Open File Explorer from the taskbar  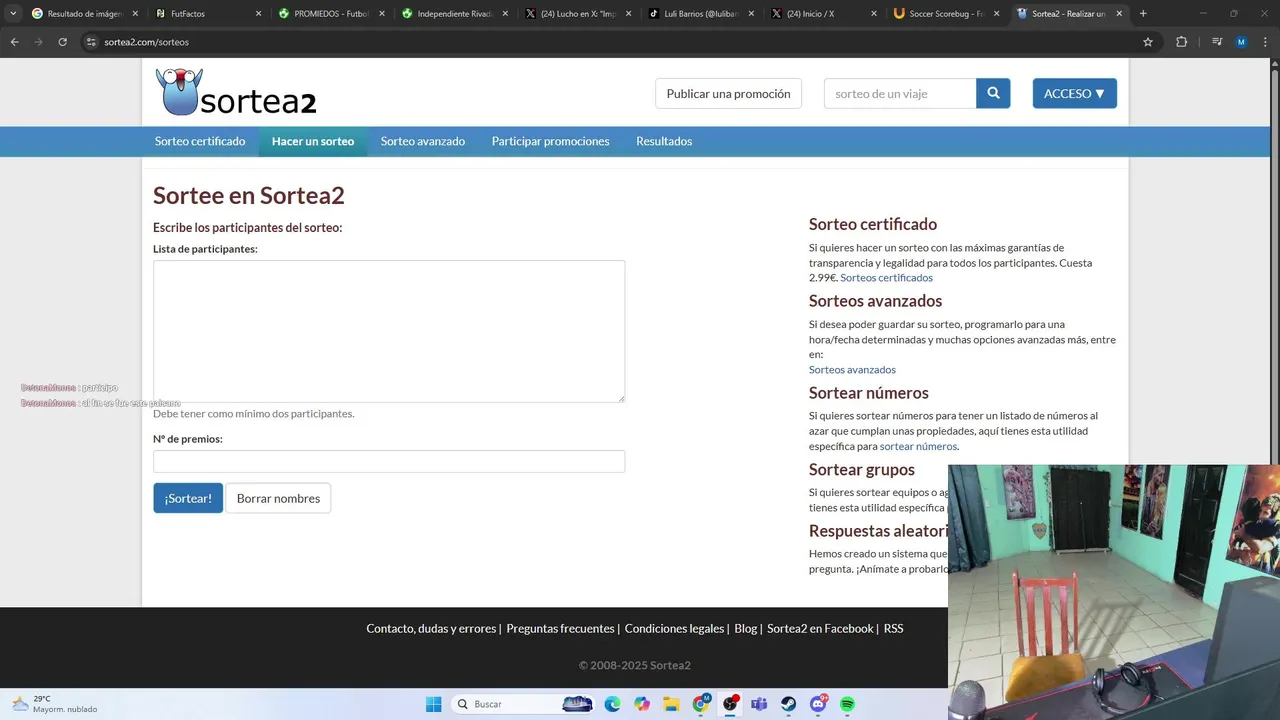point(671,704)
